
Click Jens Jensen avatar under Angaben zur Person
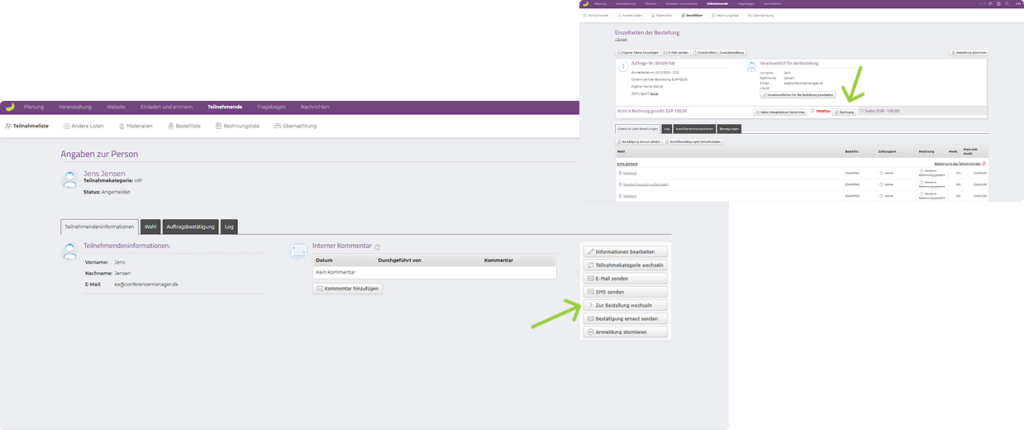coord(70,180)
